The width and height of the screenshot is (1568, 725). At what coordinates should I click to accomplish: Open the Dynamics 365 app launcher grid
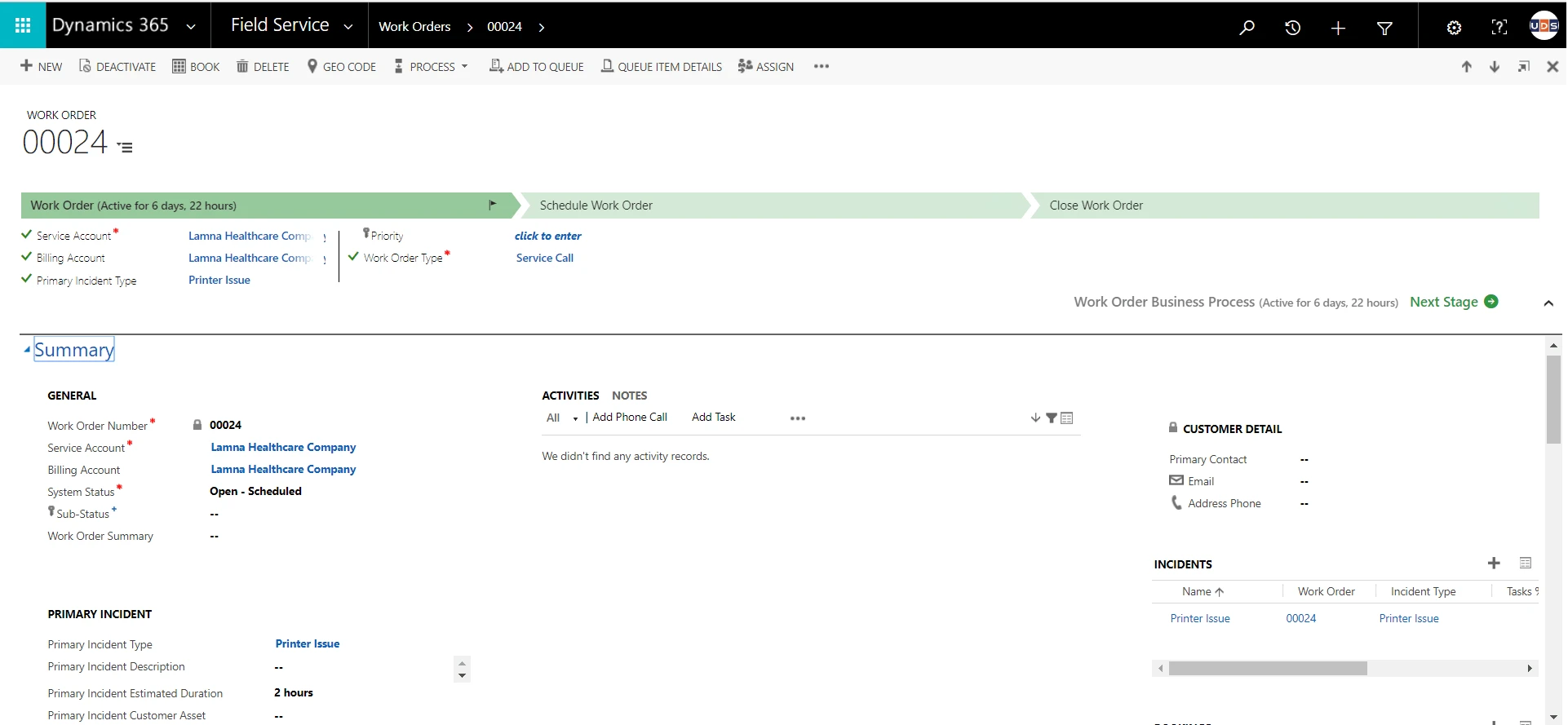pos(23,25)
